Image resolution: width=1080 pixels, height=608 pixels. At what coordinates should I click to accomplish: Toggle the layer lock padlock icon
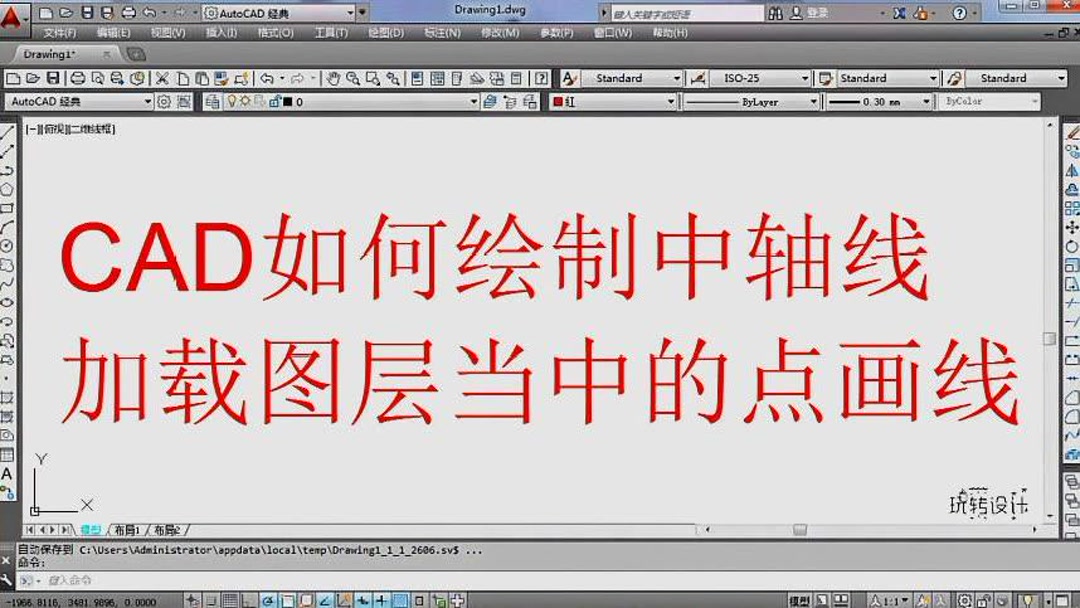click(x=275, y=100)
